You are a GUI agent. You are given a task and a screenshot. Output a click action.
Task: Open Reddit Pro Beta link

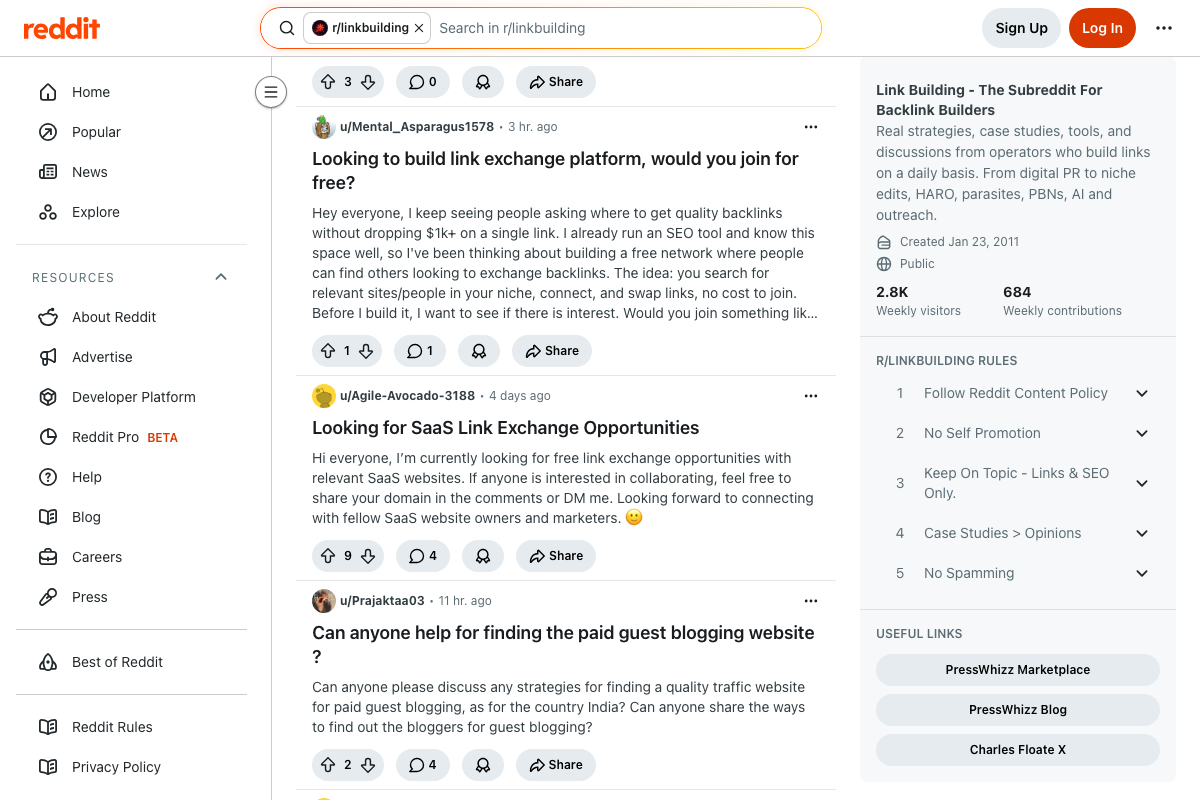pos(131,437)
